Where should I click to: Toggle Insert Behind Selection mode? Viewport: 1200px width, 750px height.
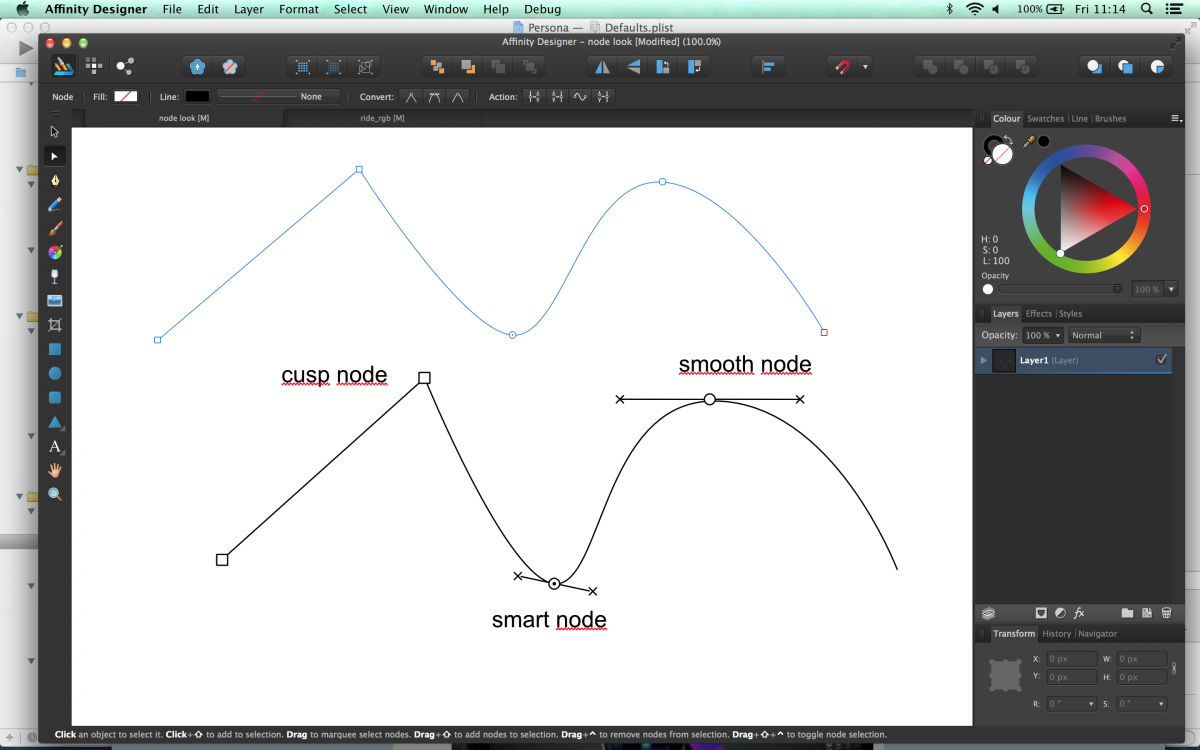tap(1094, 67)
